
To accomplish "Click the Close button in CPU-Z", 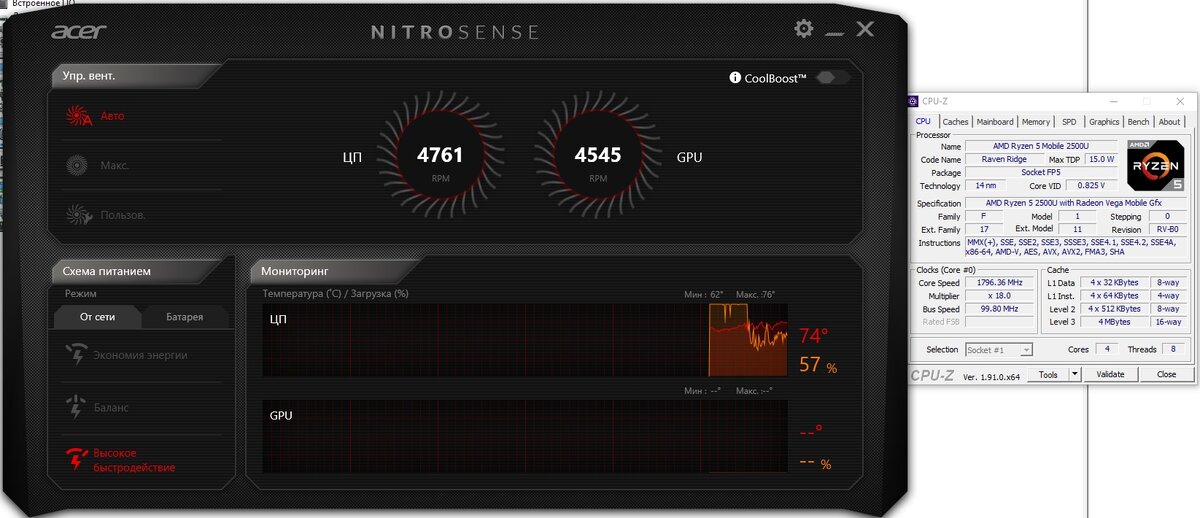I will [x=1166, y=374].
